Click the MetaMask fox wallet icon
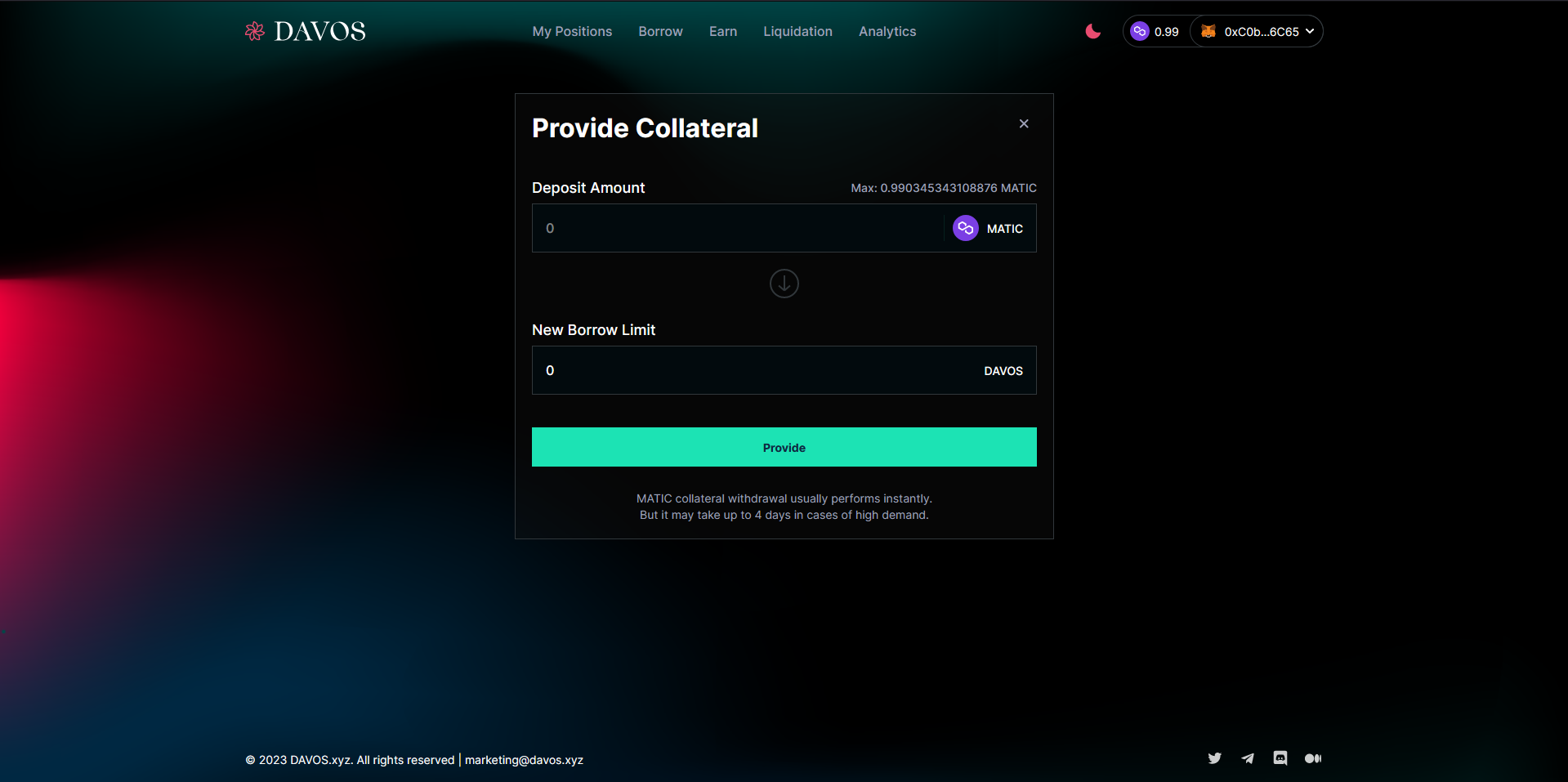The width and height of the screenshot is (1568, 782). 1208,31
